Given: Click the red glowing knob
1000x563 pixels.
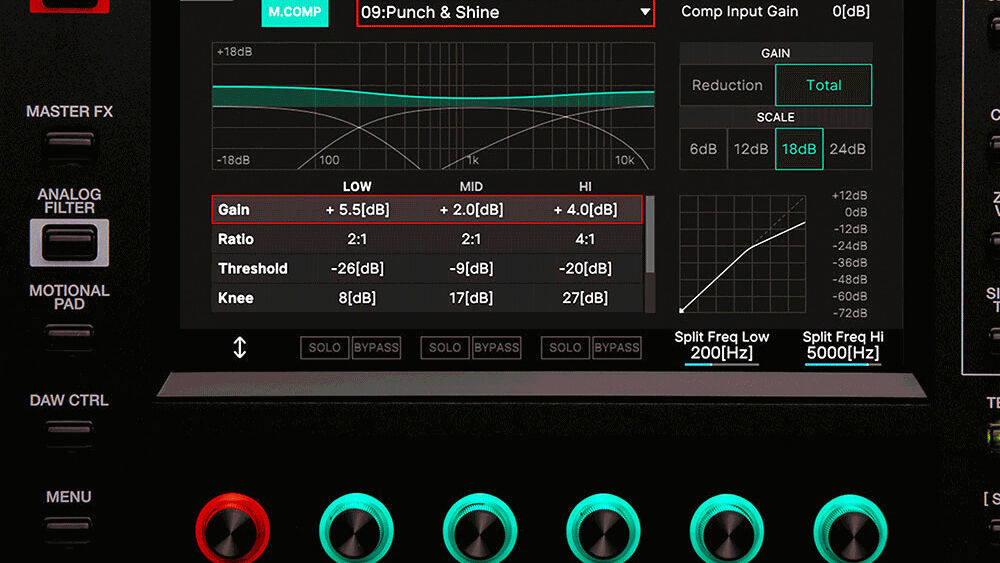Looking at the screenshot, I should (x=233, y=529).
